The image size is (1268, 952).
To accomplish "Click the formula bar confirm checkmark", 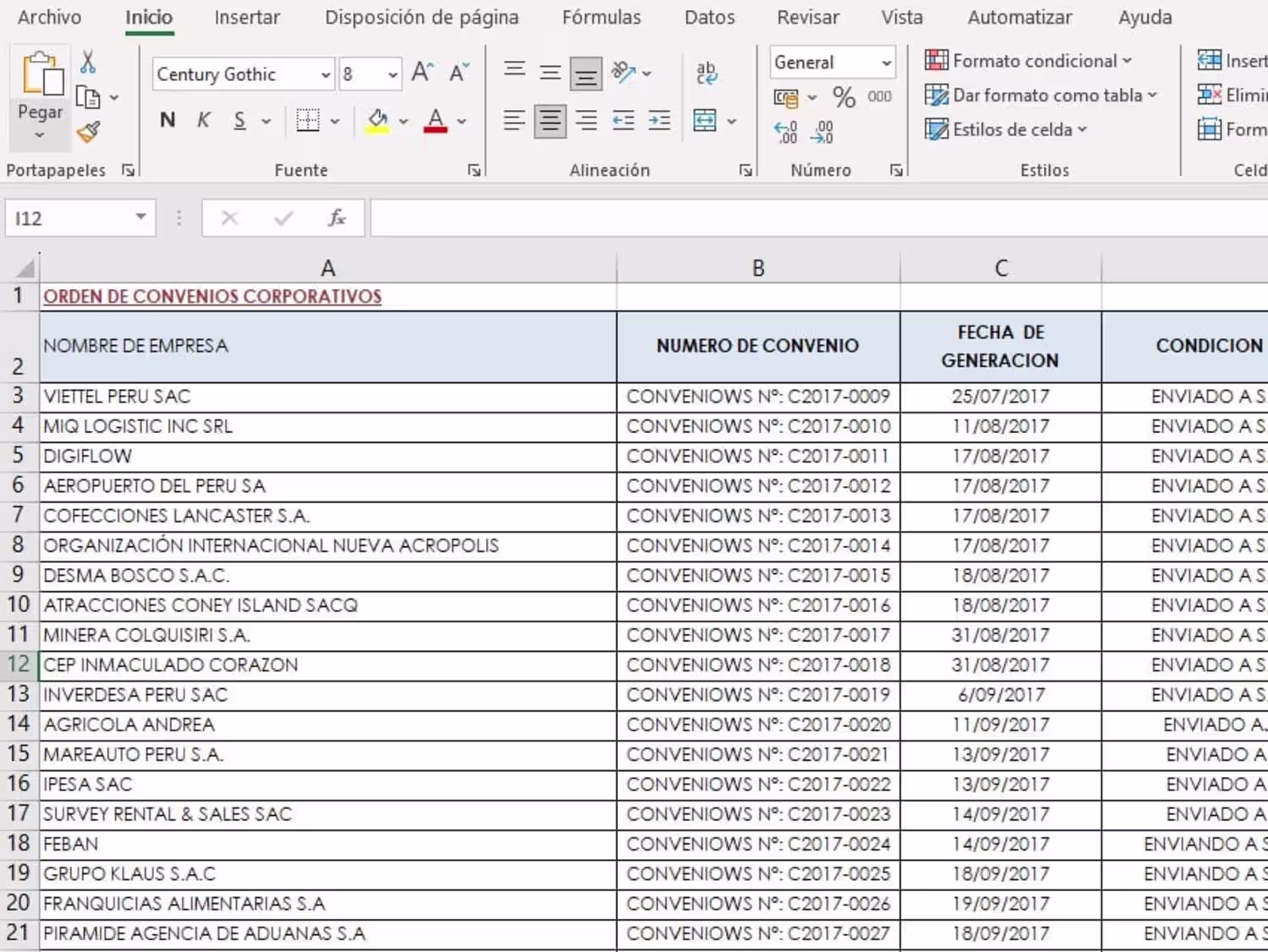I will click(x=283, y=218).
